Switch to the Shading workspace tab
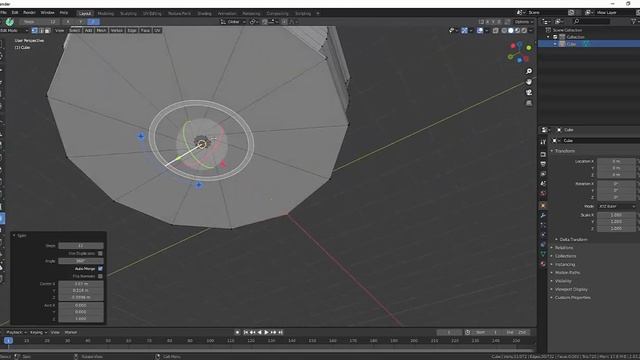 pyautogui.click(x=204, y=13)
